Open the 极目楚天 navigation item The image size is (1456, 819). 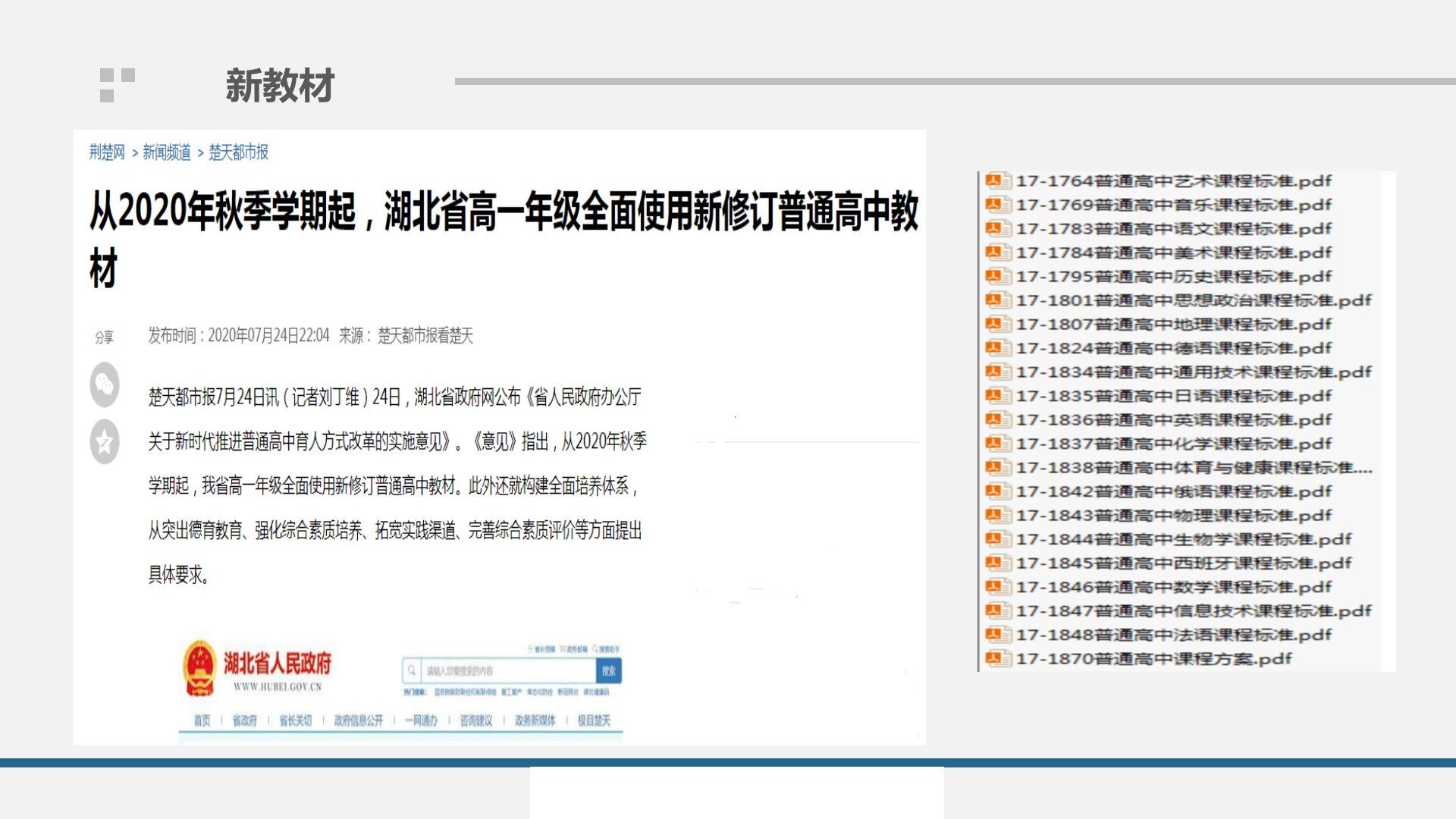(x=594, y=720)
